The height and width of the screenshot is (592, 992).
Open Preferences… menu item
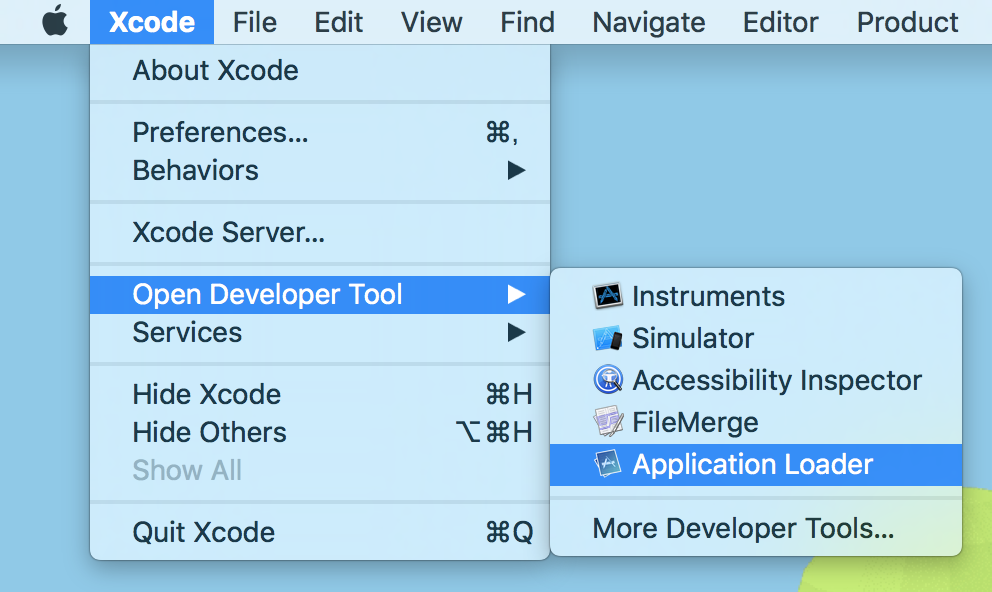click(320, 132)
